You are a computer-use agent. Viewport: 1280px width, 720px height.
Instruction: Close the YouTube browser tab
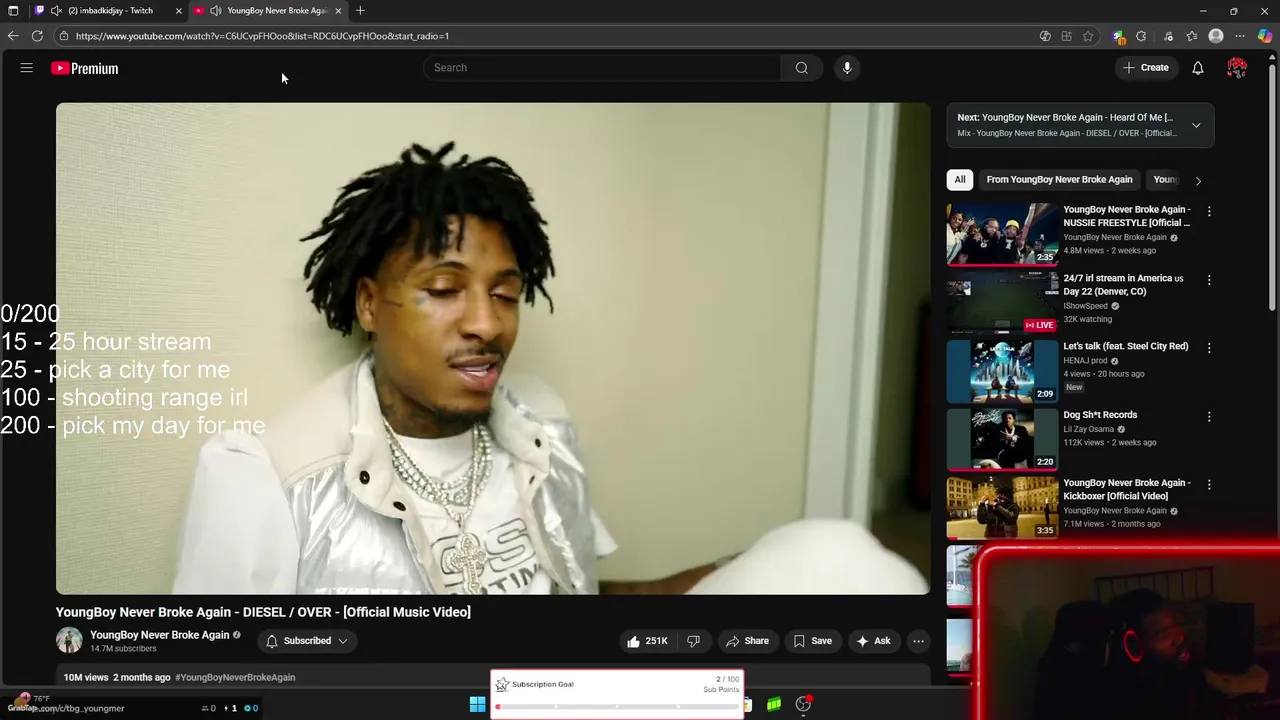point(338,11)
